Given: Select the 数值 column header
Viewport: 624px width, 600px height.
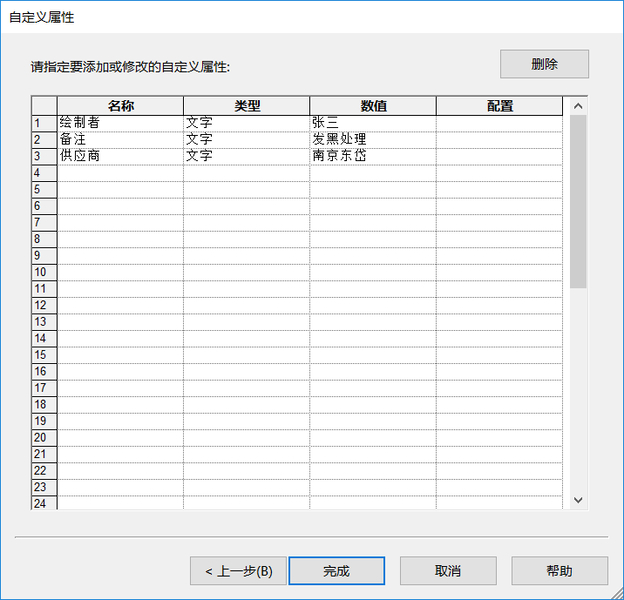Looking at the screenshot, I should [373, 106].
